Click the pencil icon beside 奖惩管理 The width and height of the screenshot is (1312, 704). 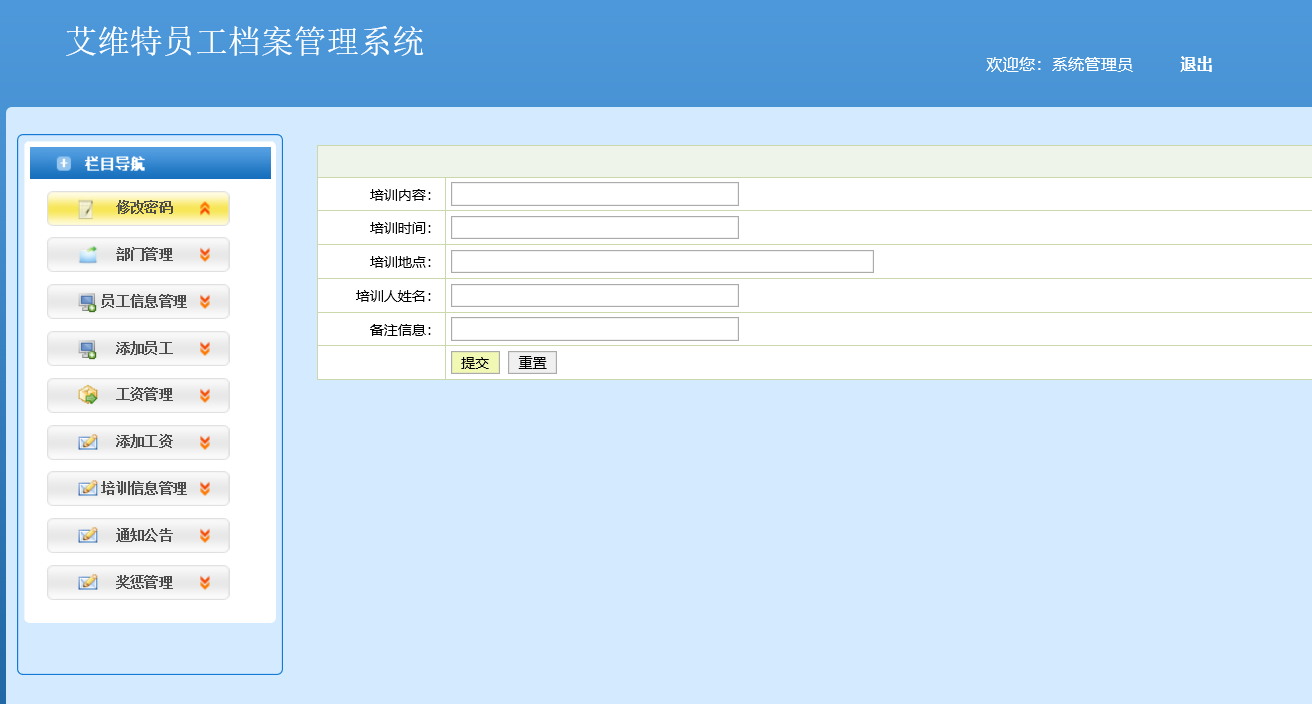point(88,582)
